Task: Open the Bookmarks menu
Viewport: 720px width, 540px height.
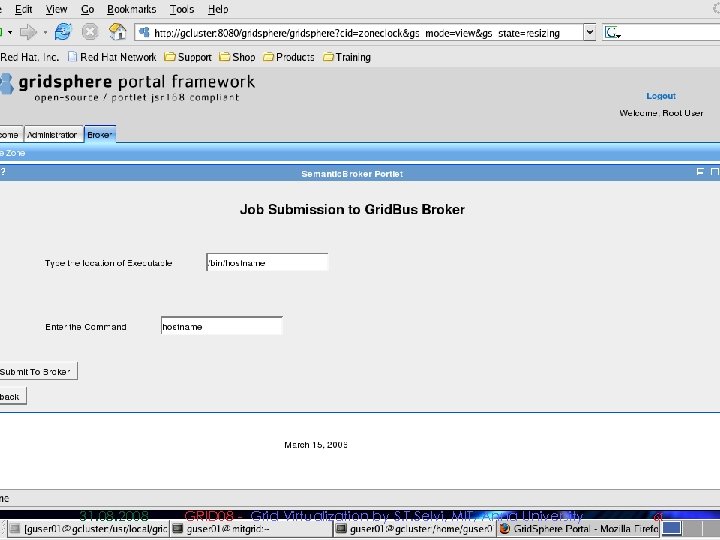Action: click(131, 9)
